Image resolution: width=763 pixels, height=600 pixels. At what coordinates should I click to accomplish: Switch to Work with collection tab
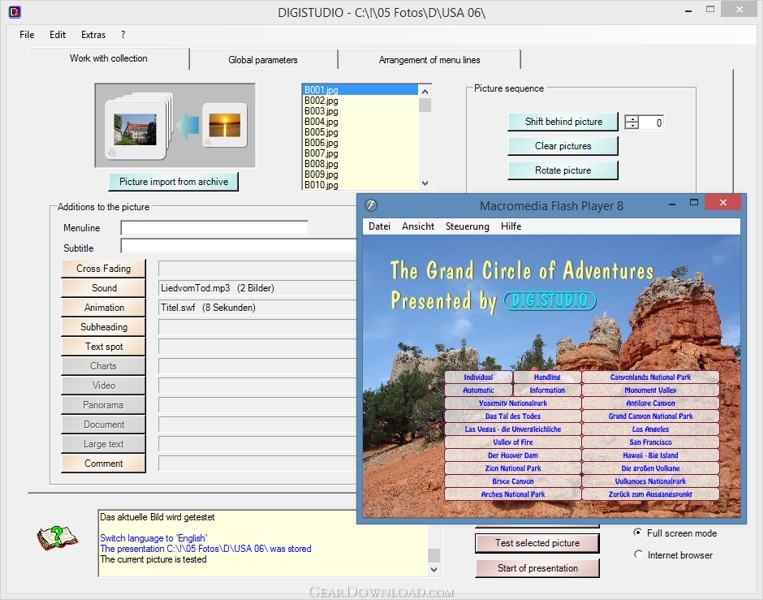[x=109, y=58]
